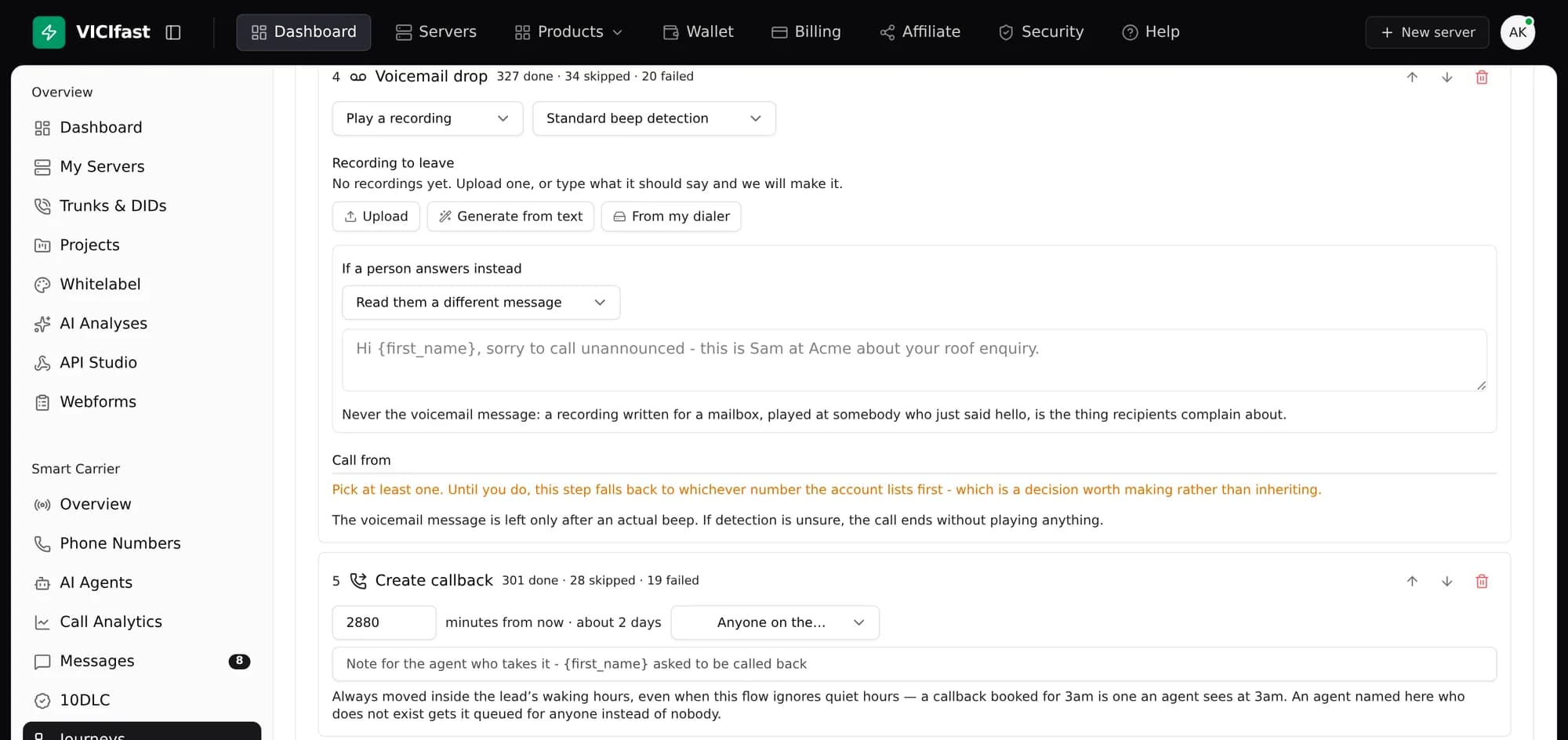Open Affiliate in top navigation
Screen dimensions: 1568x740
[920, 32]
